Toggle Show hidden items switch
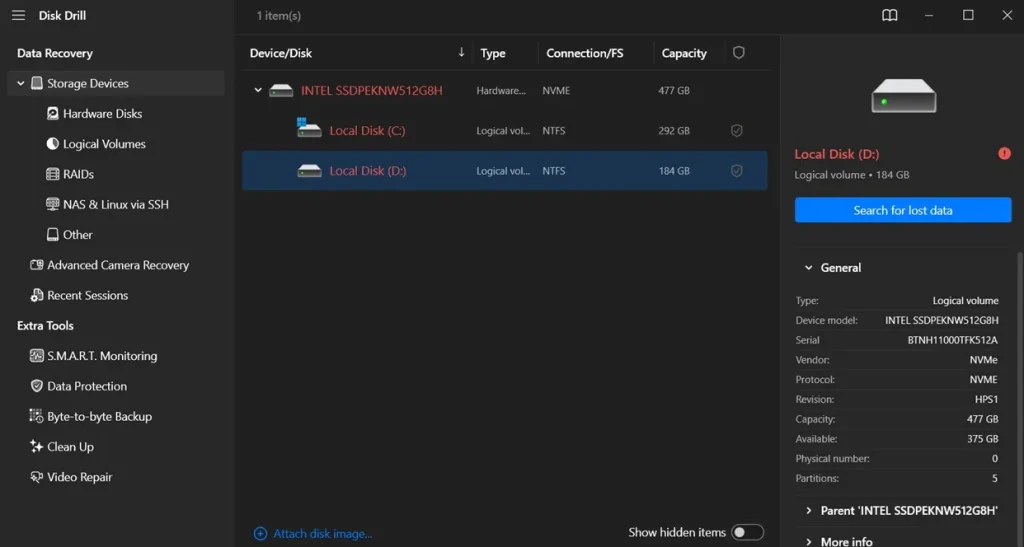Screen dimensions: 1024x547 tap(747, 533)
